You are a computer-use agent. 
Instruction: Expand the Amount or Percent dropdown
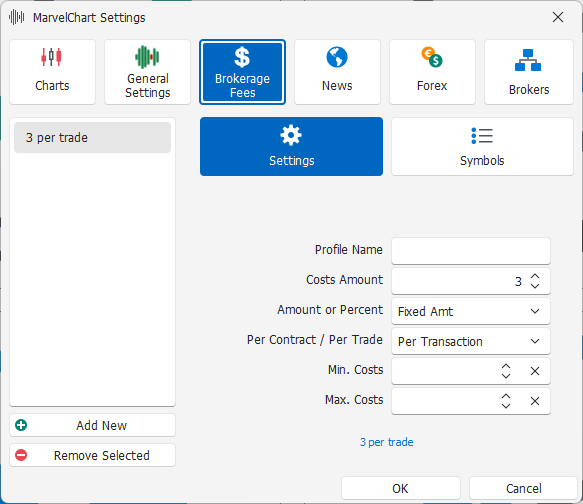(471, 311)
